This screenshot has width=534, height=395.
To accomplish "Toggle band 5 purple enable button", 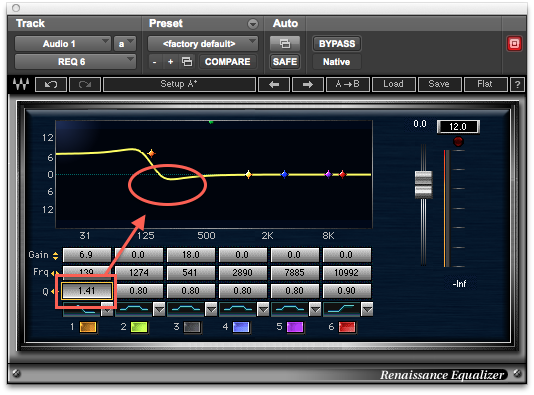I will [295, 327].
